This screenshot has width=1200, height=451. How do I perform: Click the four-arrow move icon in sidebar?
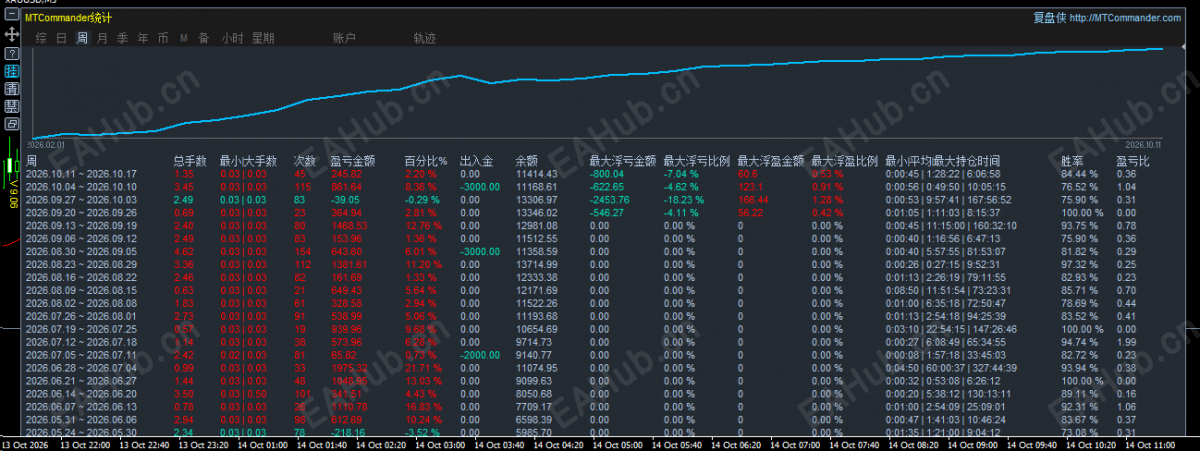pos(12,35)
